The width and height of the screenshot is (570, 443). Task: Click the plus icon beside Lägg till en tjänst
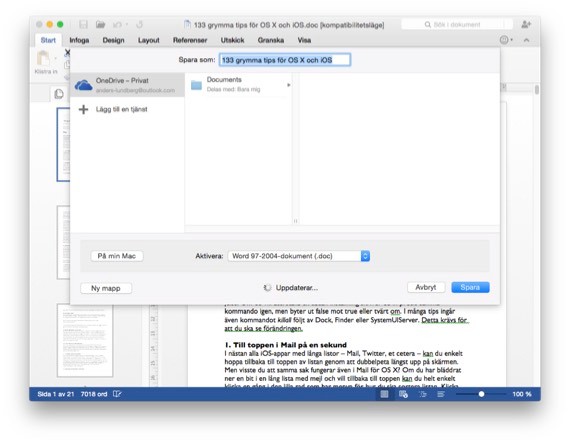pos(83,109)
